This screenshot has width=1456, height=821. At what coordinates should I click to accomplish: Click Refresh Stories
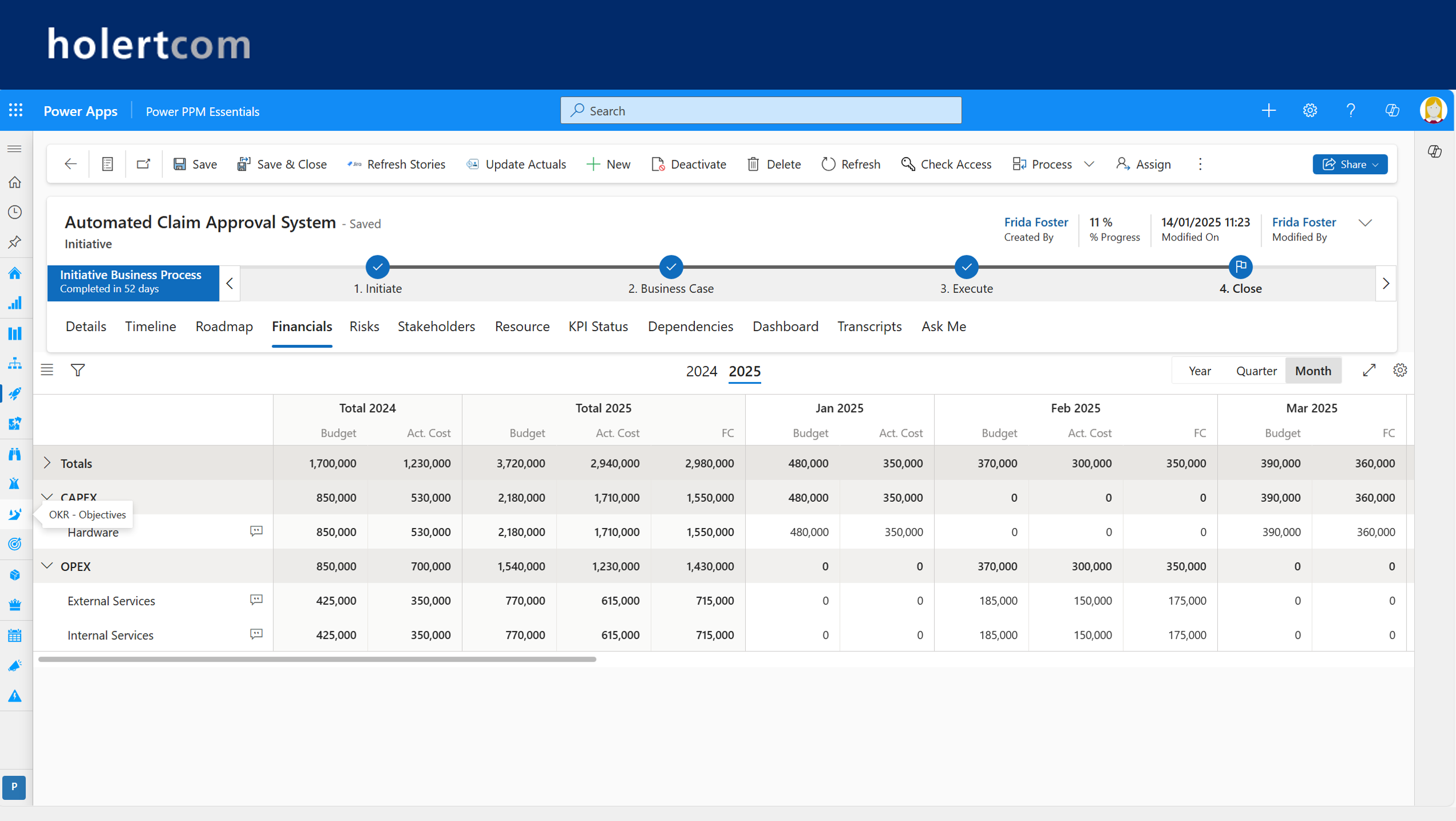(x=396, y=164)
